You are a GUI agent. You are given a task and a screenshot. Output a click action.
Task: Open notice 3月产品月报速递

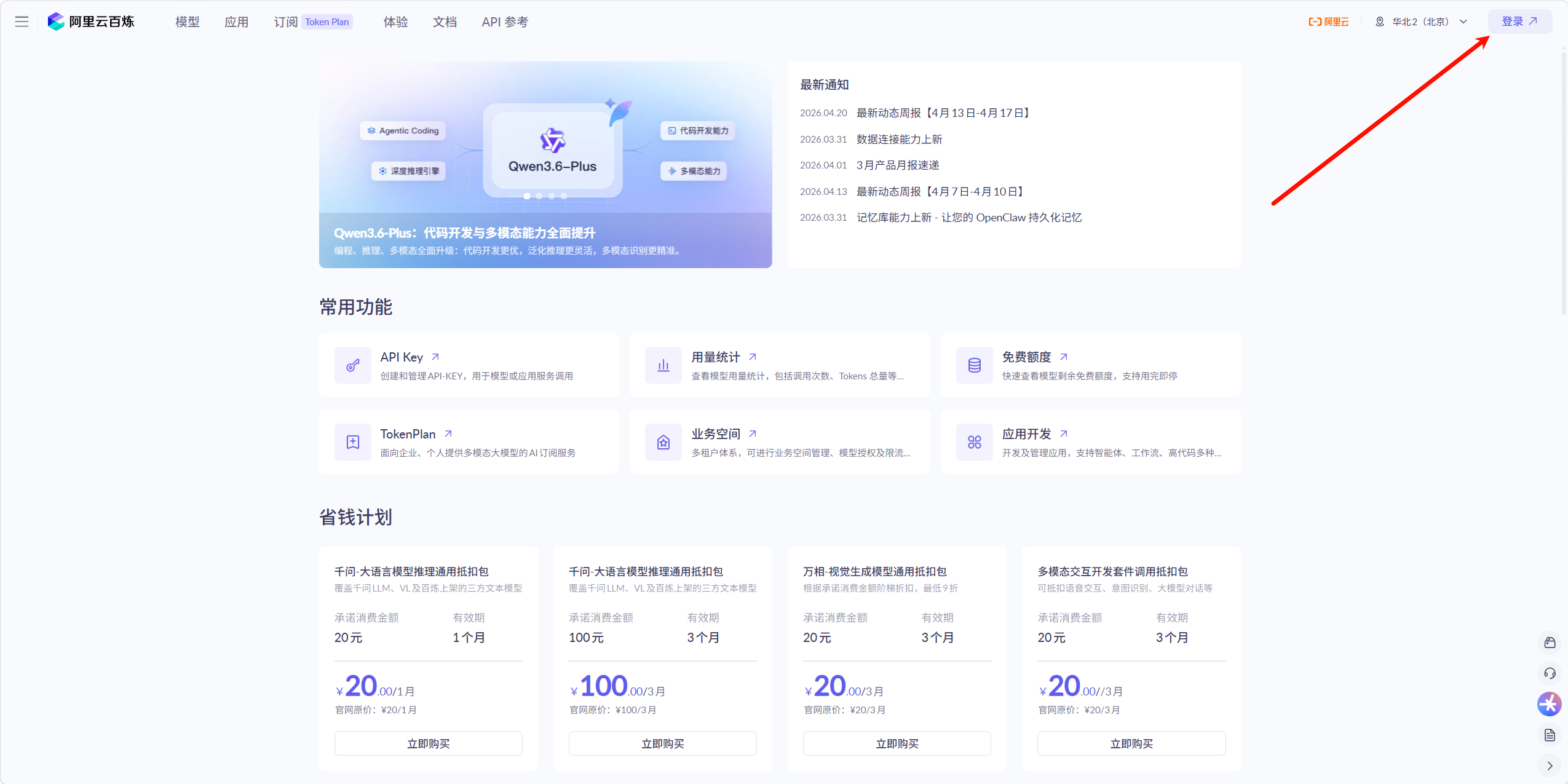[898, 165]
